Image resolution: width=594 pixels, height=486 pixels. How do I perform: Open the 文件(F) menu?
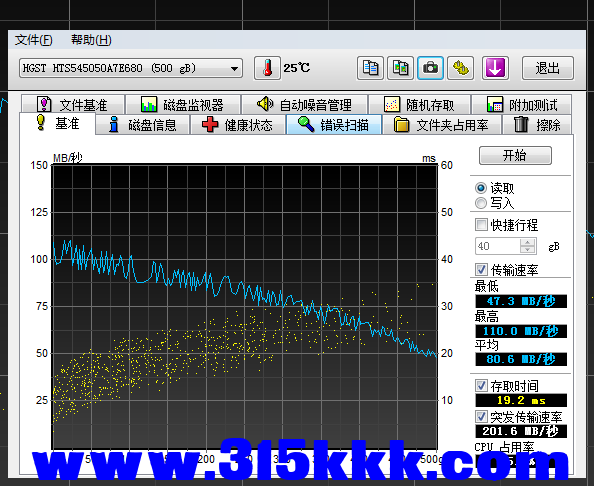tap(33, 40)
